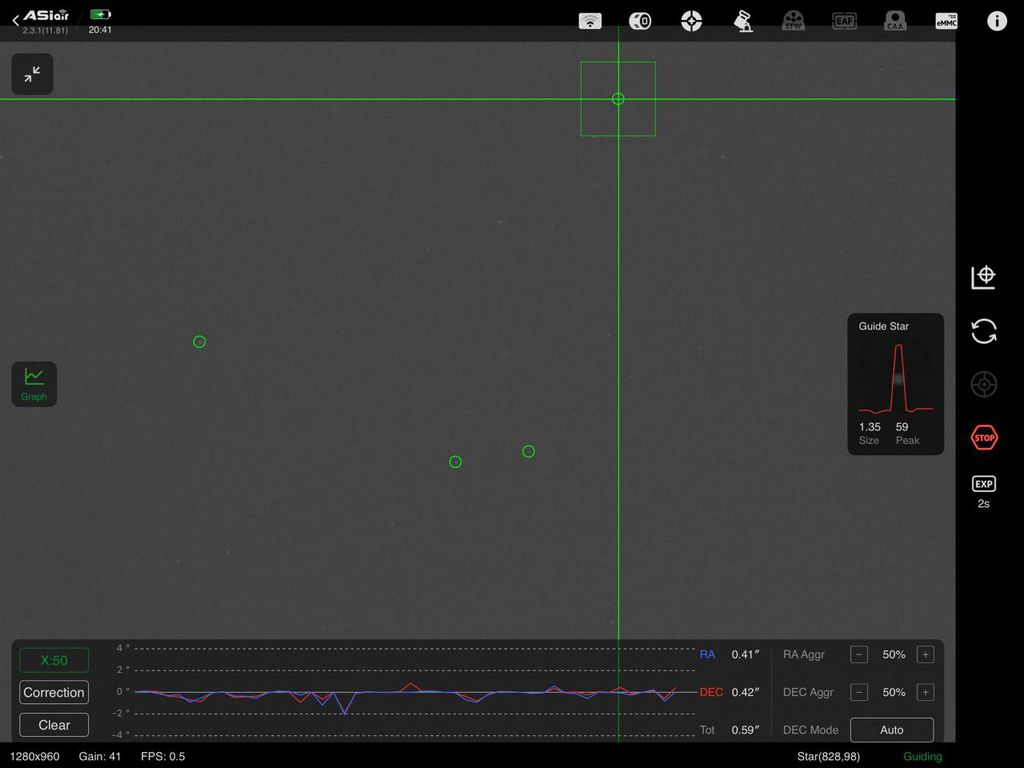Toggle Correction display on graph
The height and width of the screenshot is (768, 1024).
tap(54, 692)
